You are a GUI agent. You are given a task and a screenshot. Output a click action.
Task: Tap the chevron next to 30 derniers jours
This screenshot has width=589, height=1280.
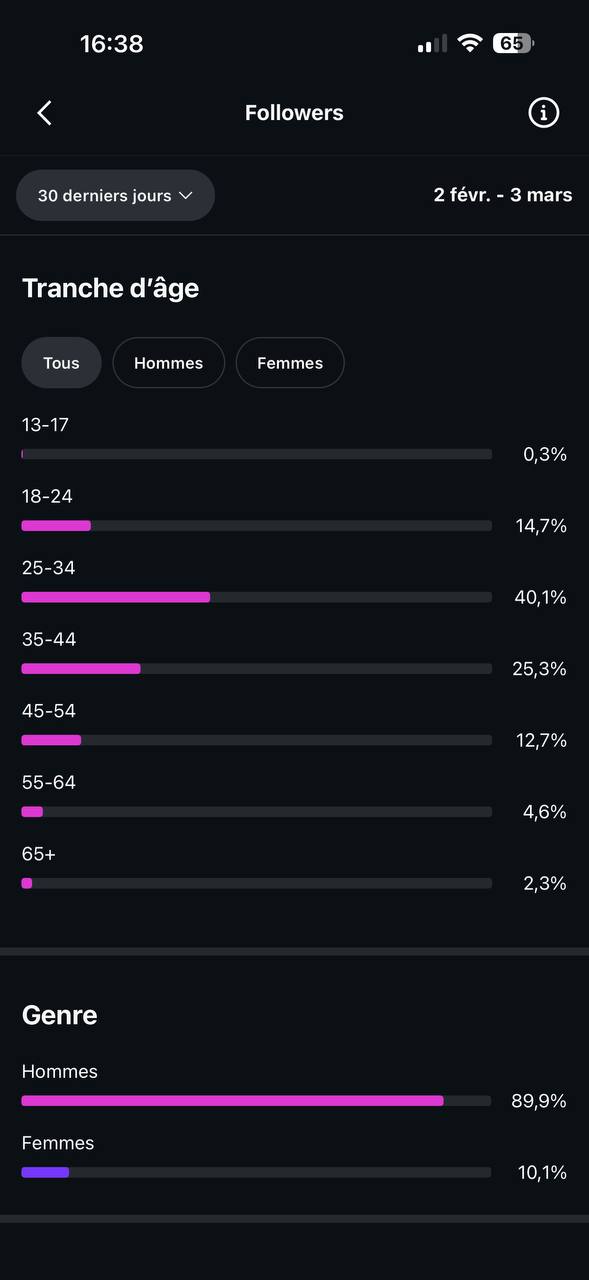pos(185,196)
